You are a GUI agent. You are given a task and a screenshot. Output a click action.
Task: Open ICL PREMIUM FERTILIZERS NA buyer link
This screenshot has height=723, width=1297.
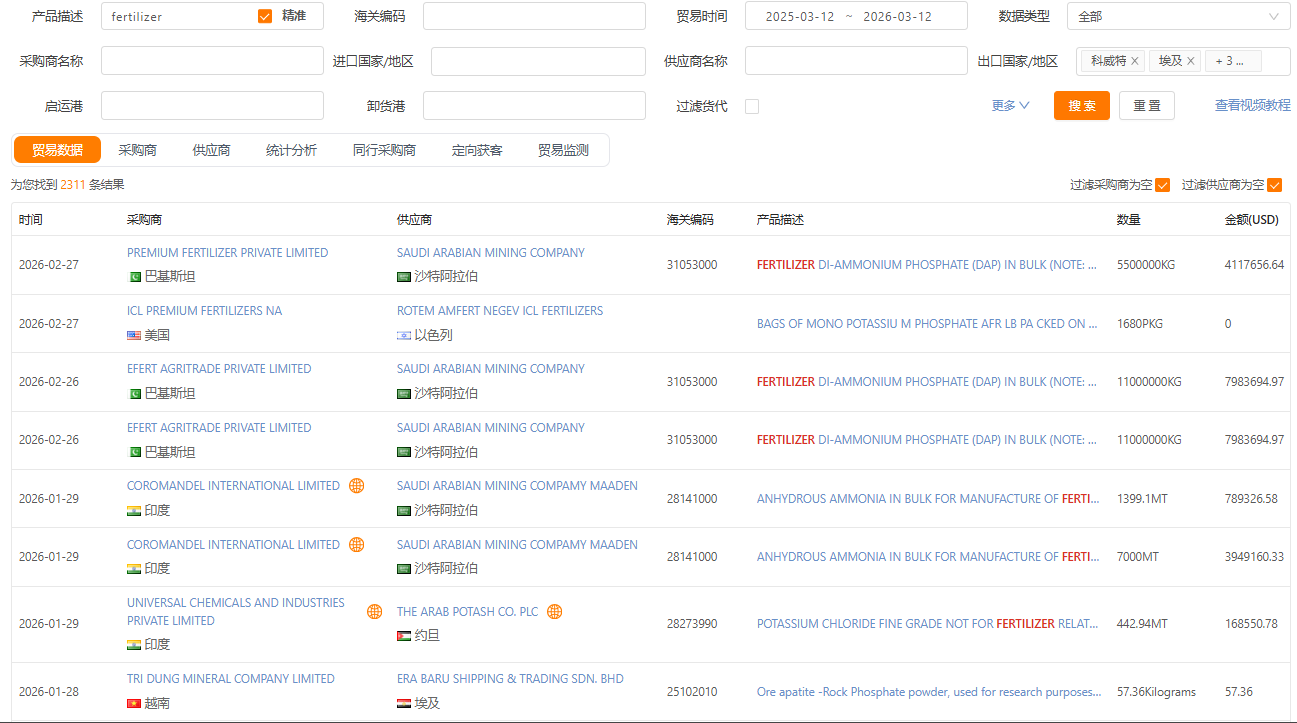click(204, 311)
